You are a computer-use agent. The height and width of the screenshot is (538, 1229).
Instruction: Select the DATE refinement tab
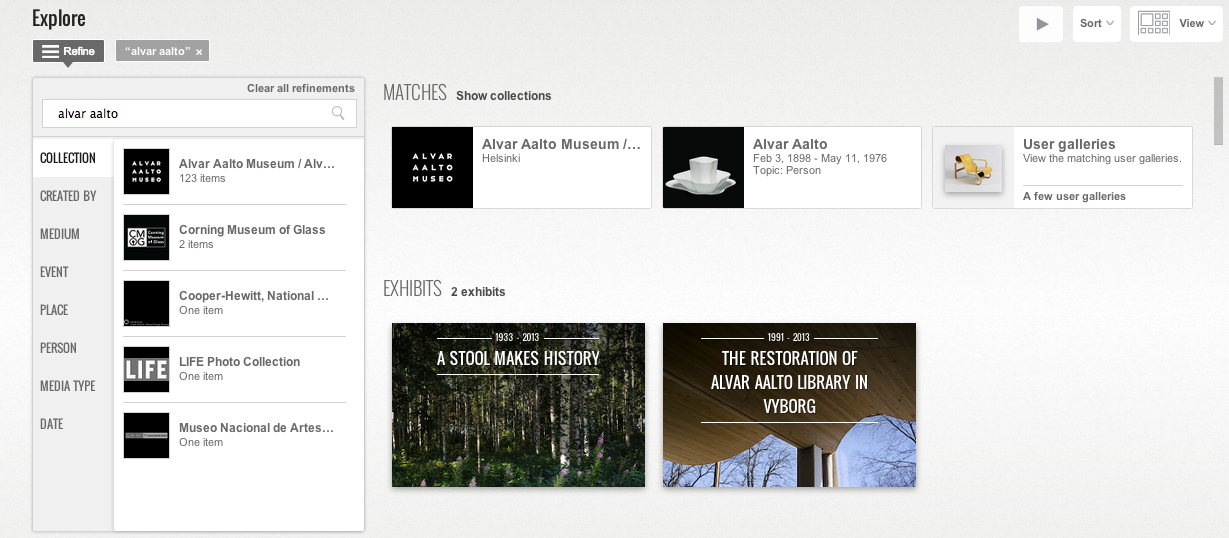(73, 424)
